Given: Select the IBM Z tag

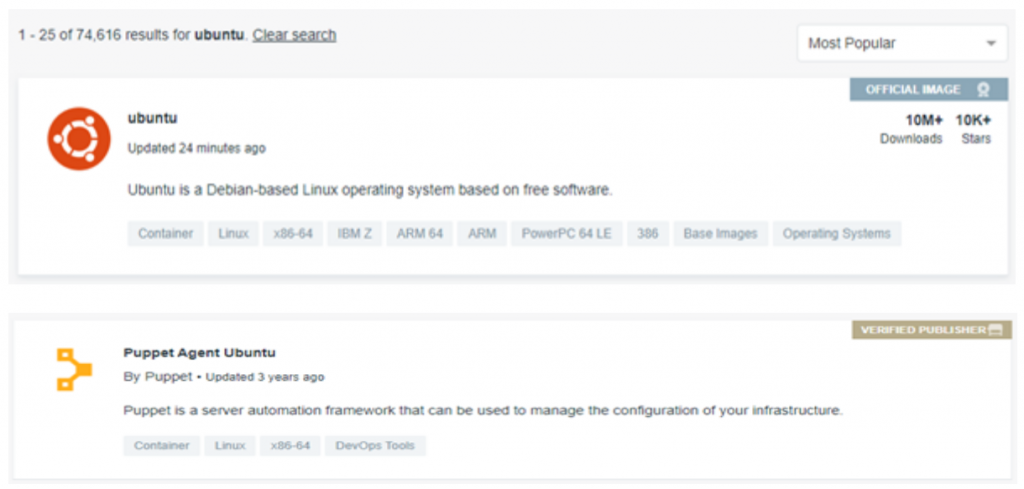Looking at the screenshot, I should (x=355, y=234).
